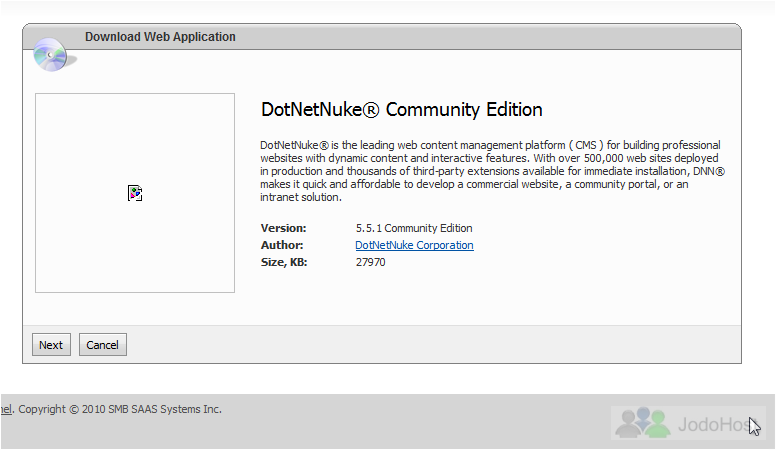The height and width of the screenshot is (450, 776).
Task: Click the copyright text 'SMB SAAS Systems Inc.'
Action: [165, 409]
